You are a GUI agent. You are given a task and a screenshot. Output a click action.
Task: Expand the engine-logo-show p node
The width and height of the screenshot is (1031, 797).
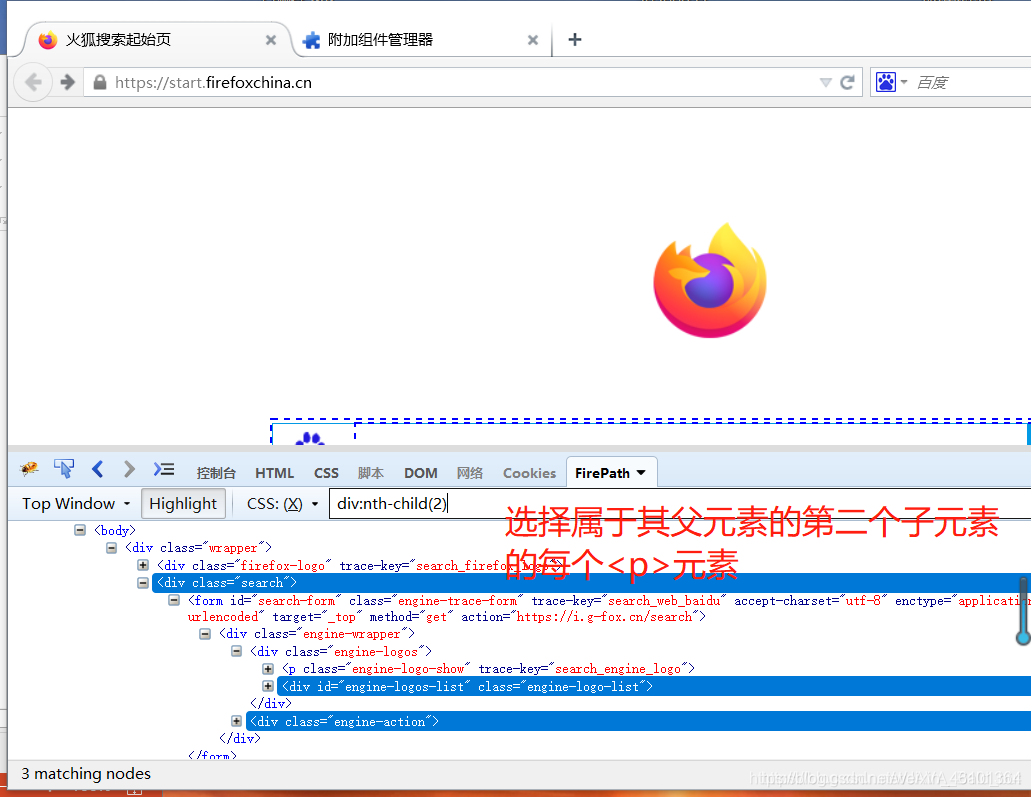(268, 669)
